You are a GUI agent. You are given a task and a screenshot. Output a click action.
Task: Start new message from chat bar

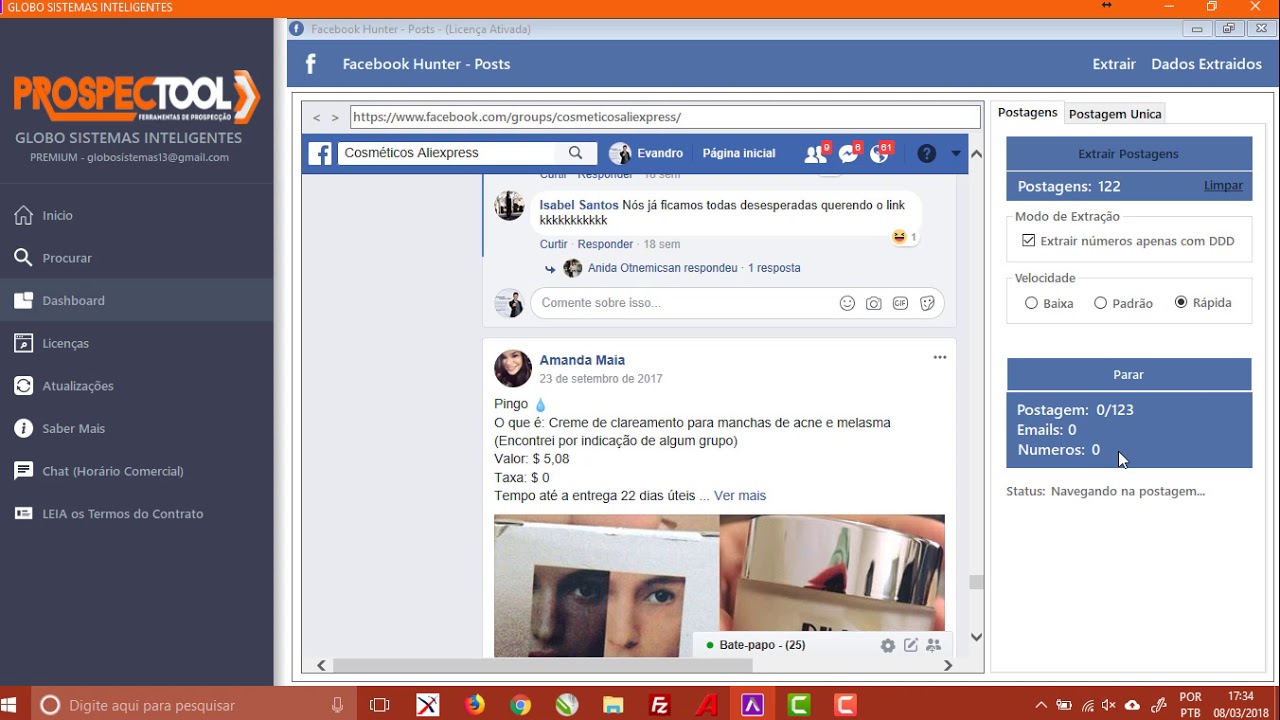click(911, 645)
